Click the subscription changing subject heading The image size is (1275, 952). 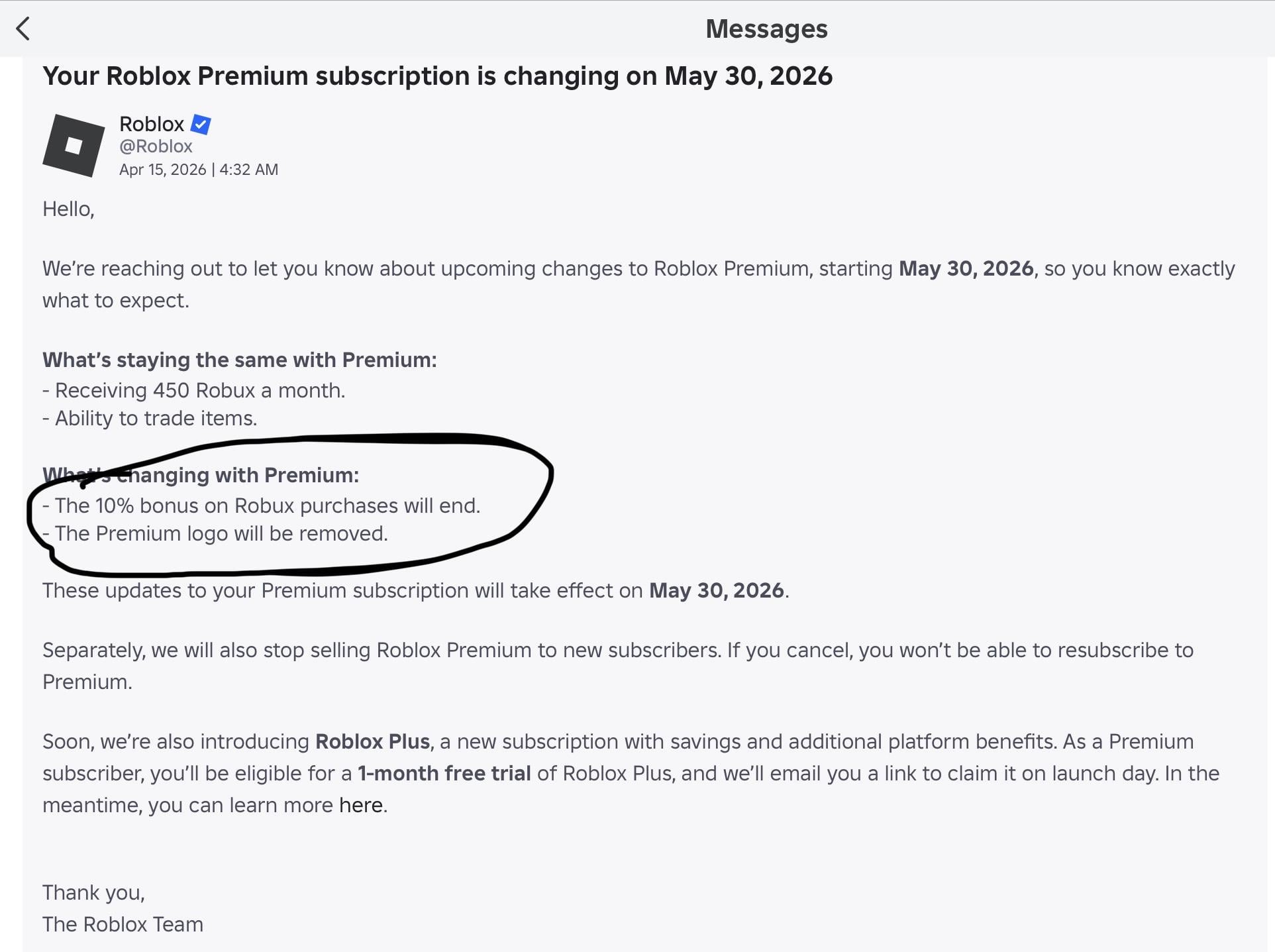point(437,76)
